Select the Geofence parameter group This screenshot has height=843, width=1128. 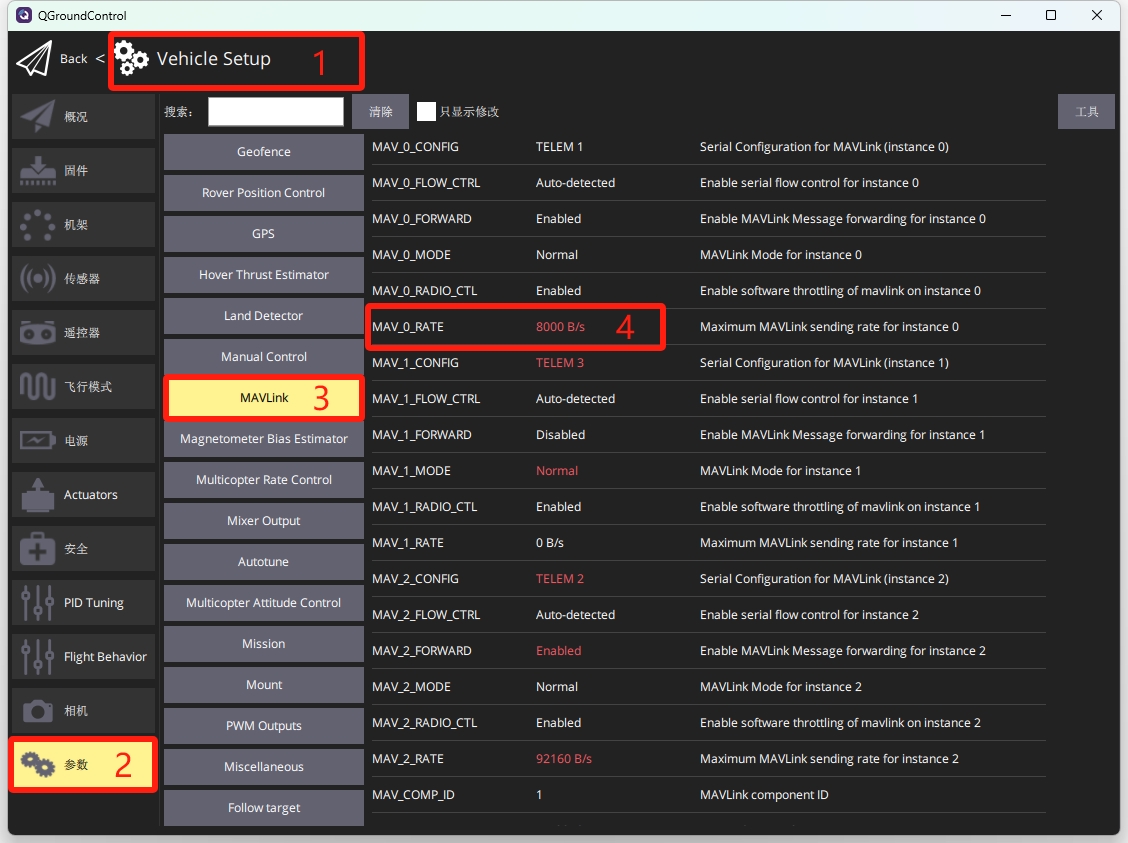(x=264, y=152)
